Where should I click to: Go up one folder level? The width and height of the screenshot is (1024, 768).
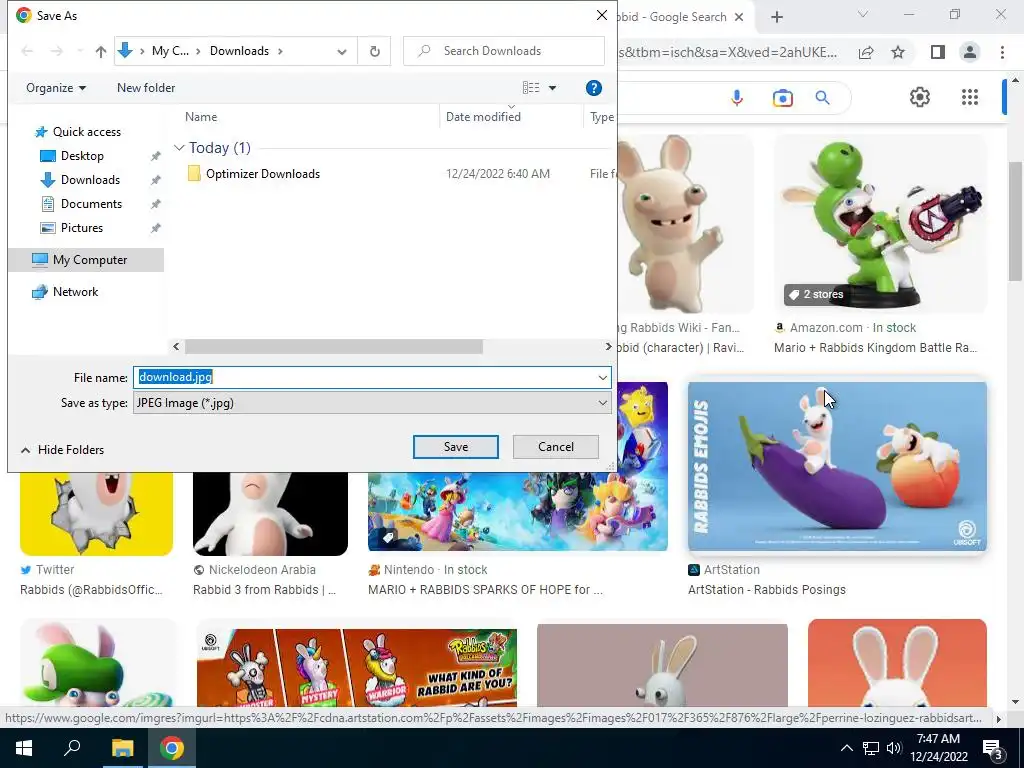tap(101, 51)
